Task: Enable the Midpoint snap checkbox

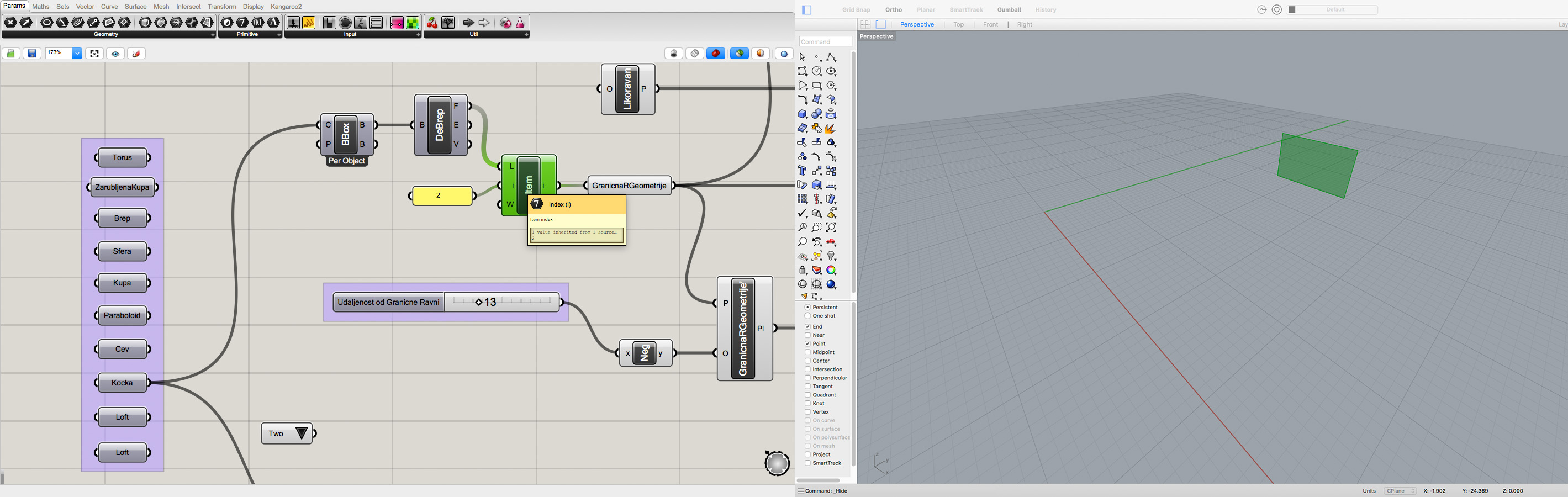Action: (x=807, y=352)
